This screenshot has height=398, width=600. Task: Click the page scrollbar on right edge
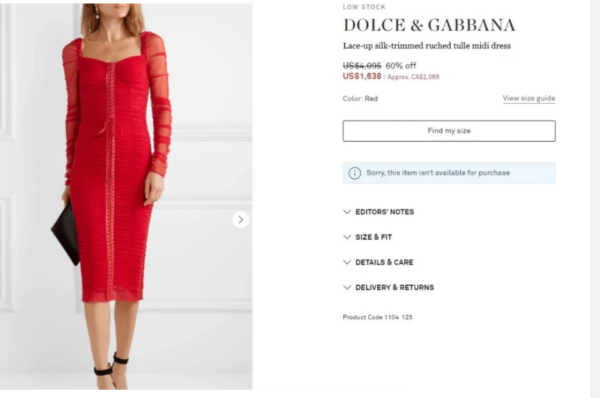coord(595,199)
